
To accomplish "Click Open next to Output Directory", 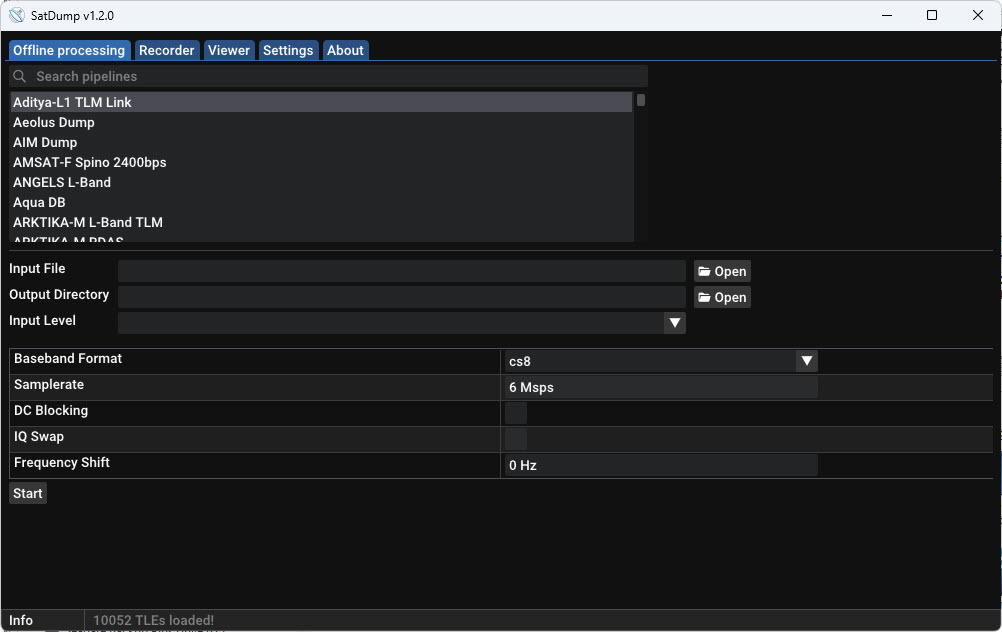I will [x=722, y=296].
